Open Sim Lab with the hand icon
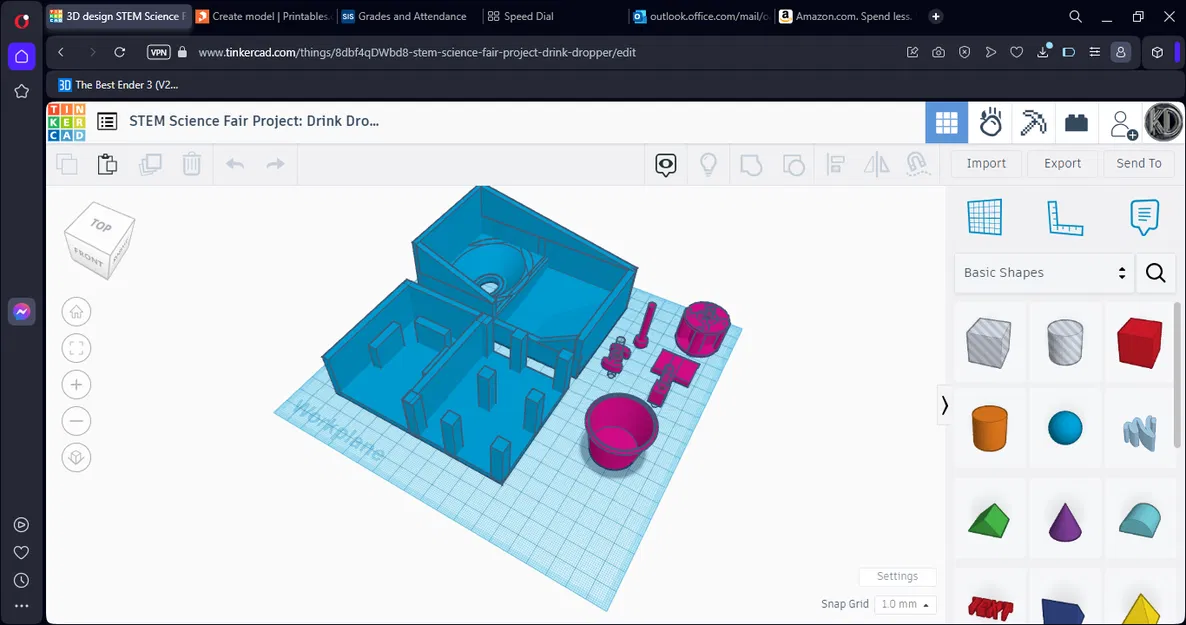This screenshot has width=1186, height=625. [x=990, y=123]
